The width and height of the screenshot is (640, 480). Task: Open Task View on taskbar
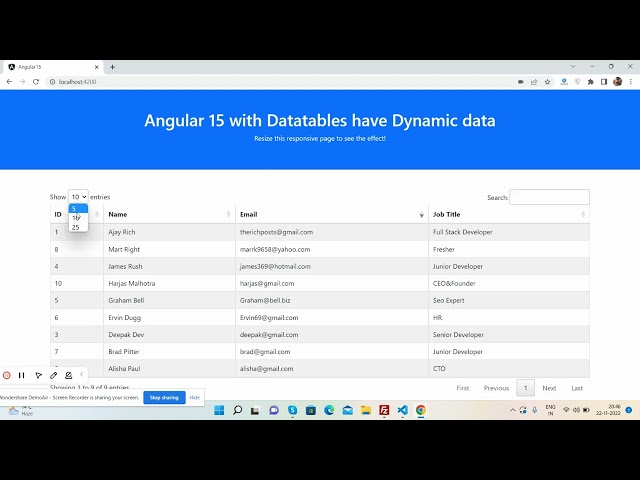point(255,410)
